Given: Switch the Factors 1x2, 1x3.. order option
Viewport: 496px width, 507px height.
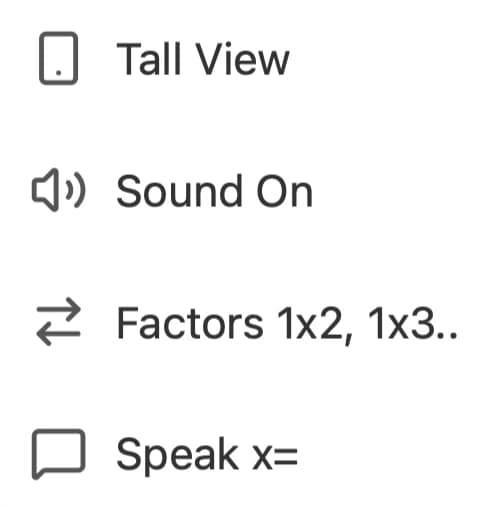Looking at the screenshot, I should (248, 323).
